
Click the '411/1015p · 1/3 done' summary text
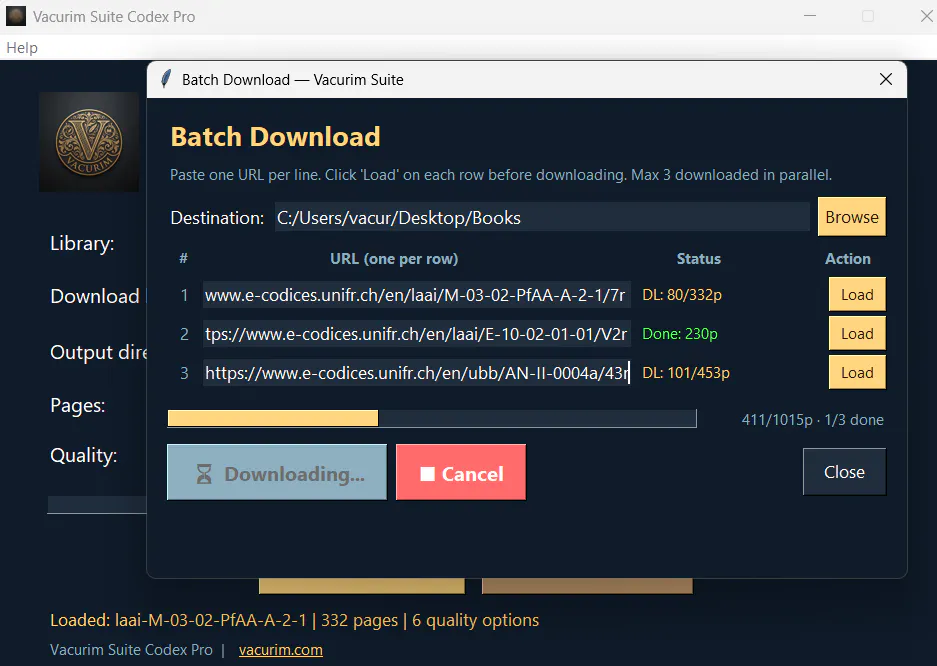[813, 420]
